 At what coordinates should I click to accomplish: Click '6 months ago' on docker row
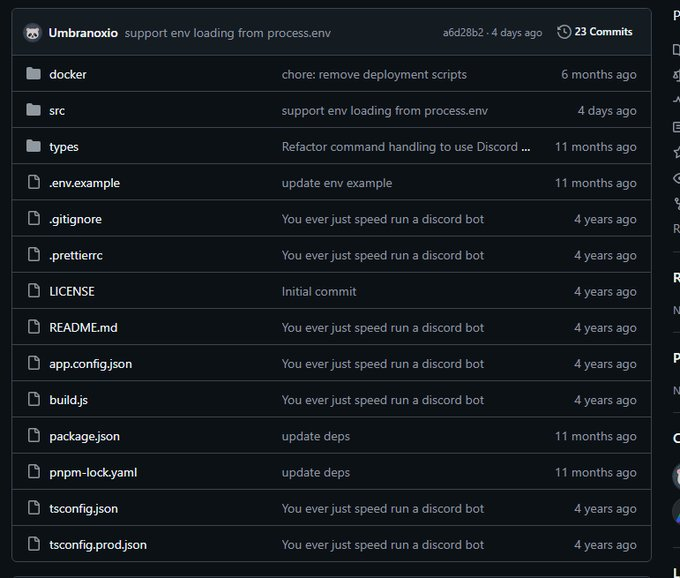pyautogui.click(x=599, y=75)
